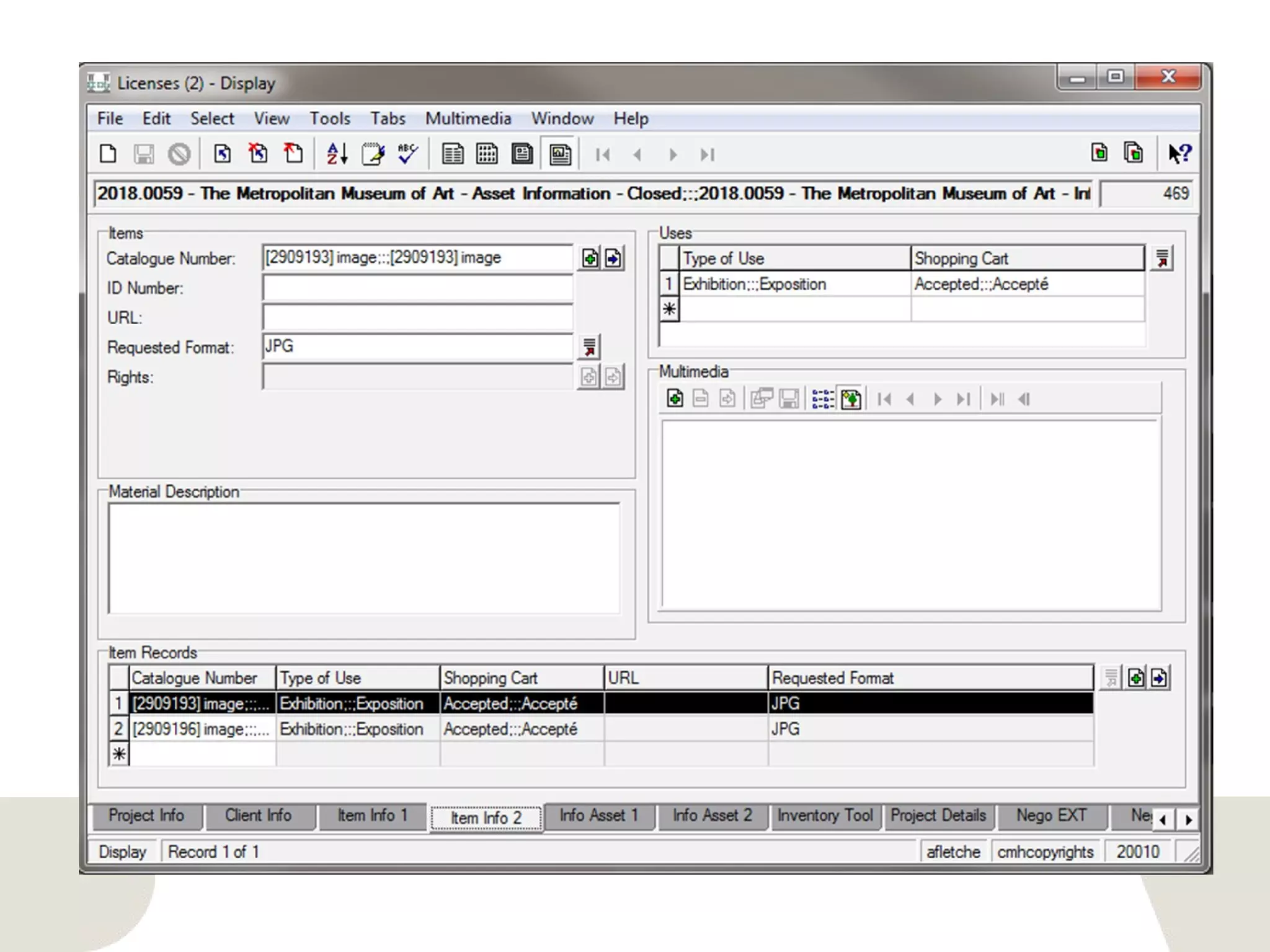1270x952 pixels.
Task: Open lookup list for Requested Format
Action: 589,347
